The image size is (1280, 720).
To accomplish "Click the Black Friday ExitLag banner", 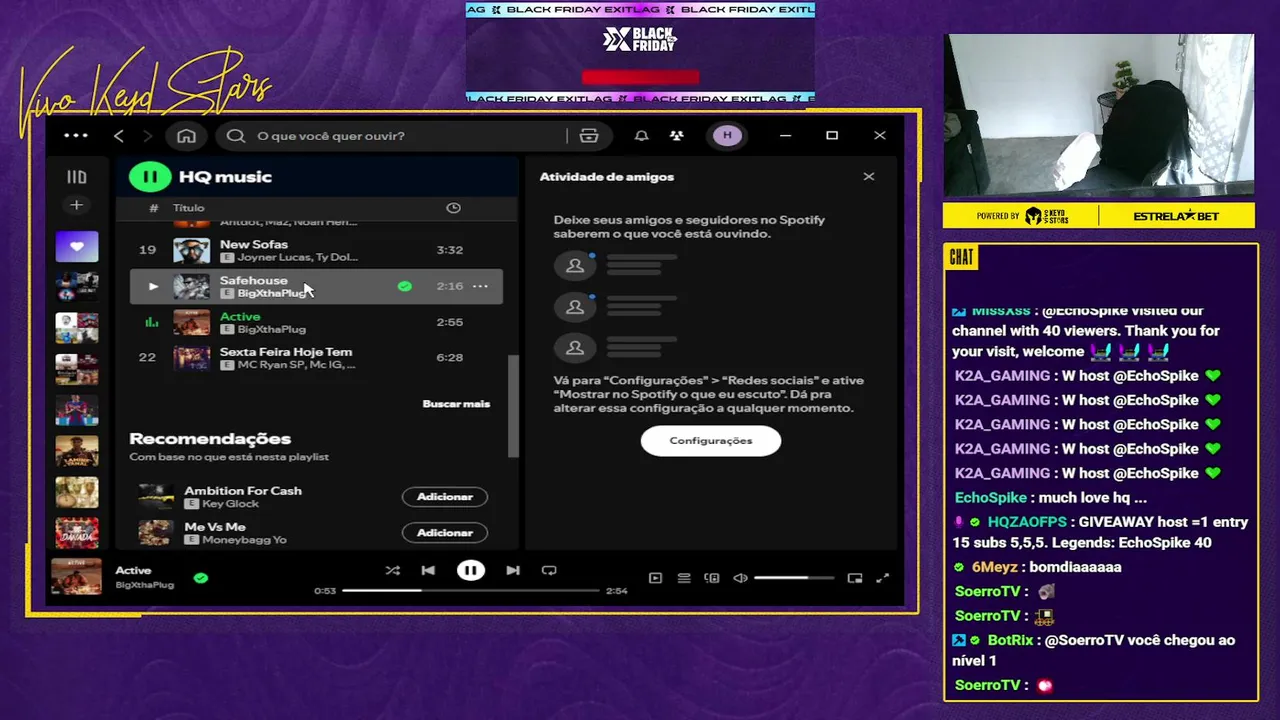I will click(640, 52).
